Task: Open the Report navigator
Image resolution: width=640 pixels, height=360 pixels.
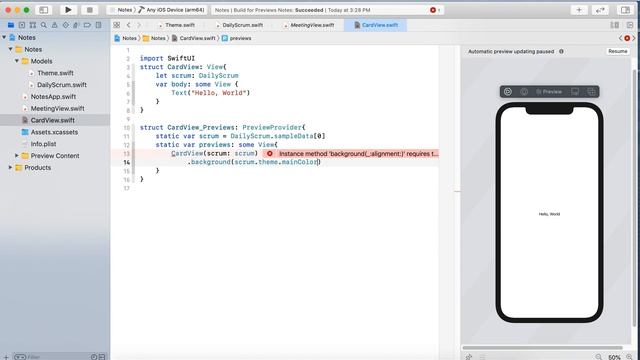Action: tap(98, 25)
